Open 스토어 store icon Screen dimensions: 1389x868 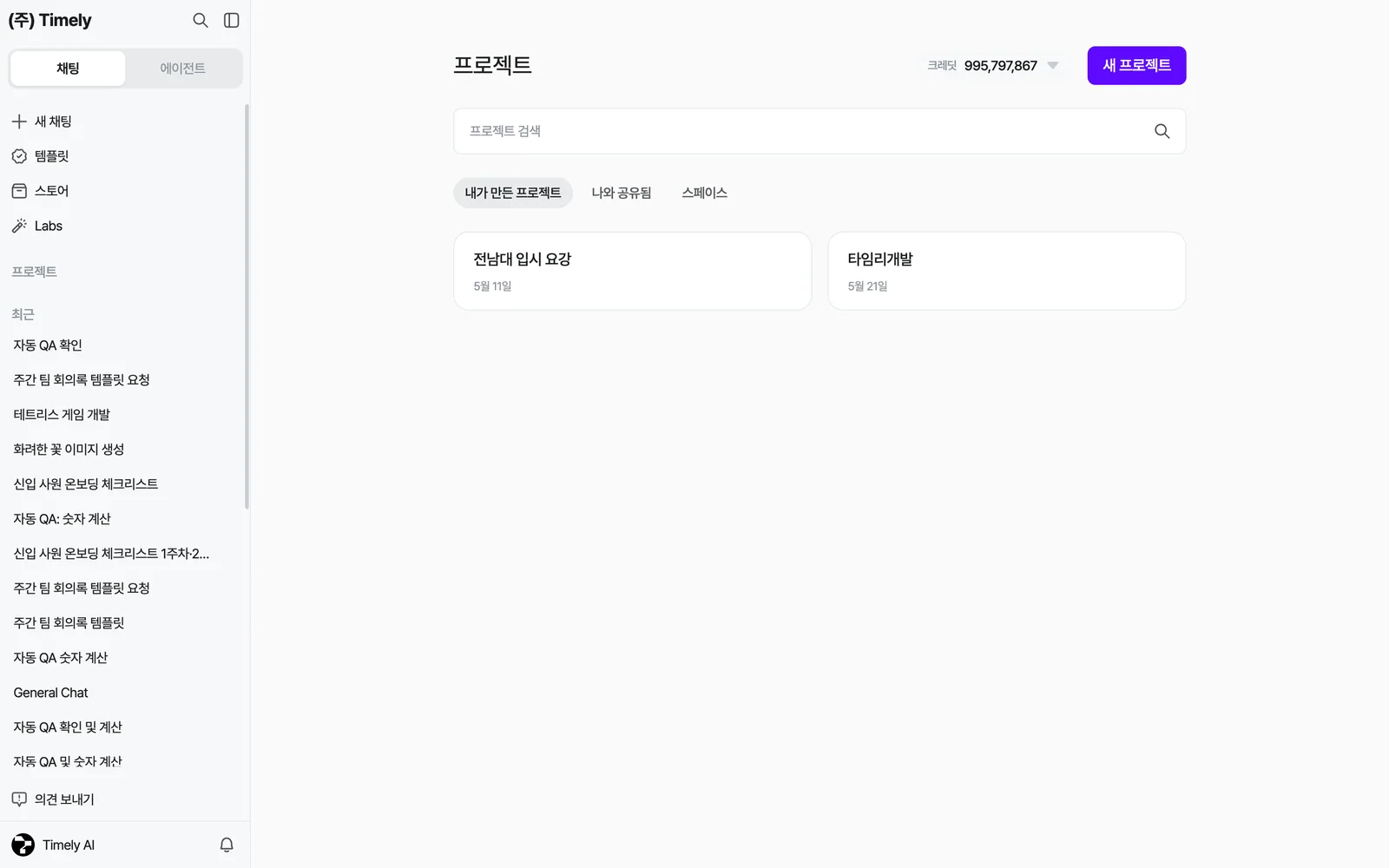click(x=19, y=191)
